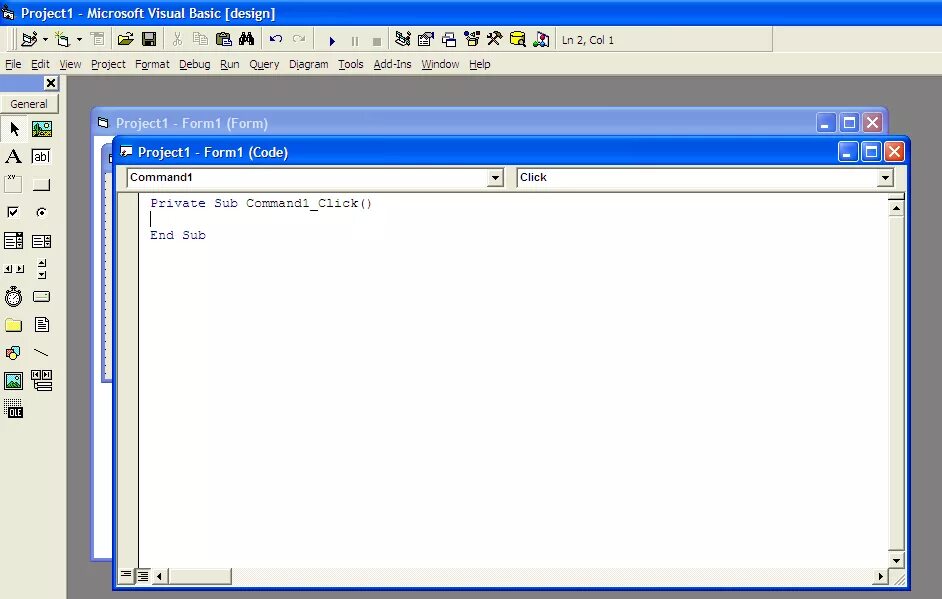
Task: Click code window scroll up arrow
Action: (896, 208)
